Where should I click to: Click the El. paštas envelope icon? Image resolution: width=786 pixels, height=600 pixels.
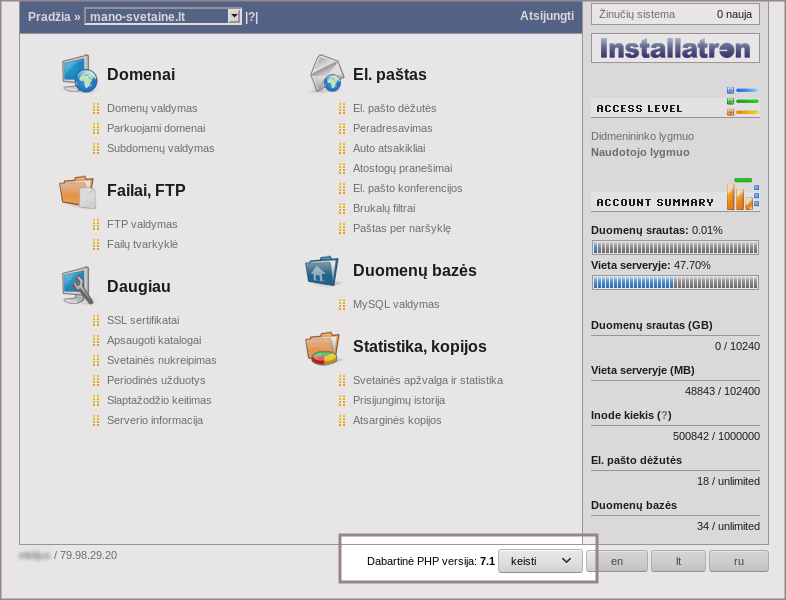[326, 74]
